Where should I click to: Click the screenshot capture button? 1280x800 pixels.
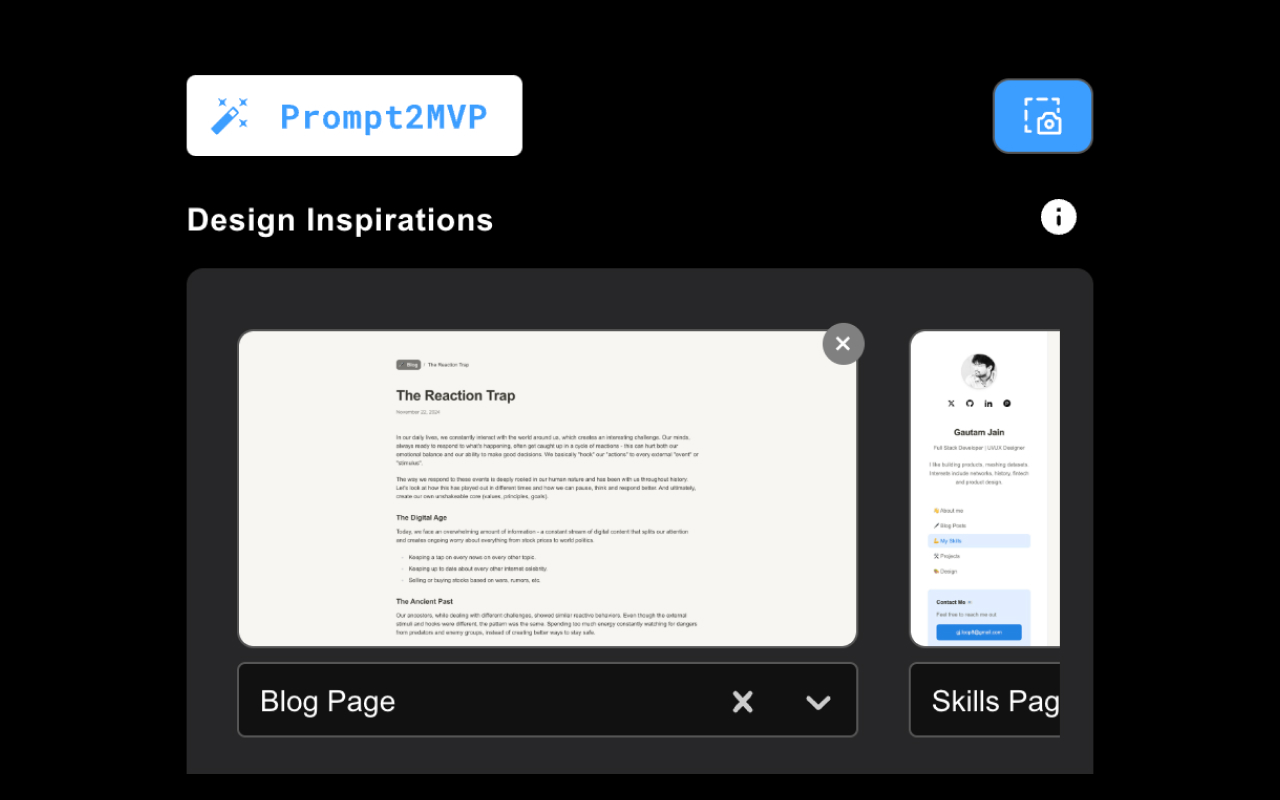point(1042,116)
